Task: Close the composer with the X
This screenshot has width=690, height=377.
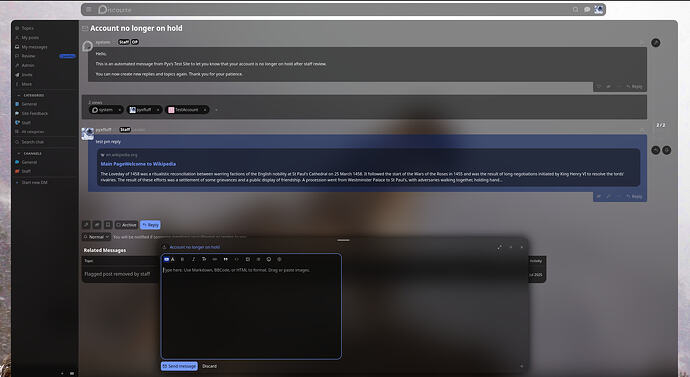Action: [522, 247]
